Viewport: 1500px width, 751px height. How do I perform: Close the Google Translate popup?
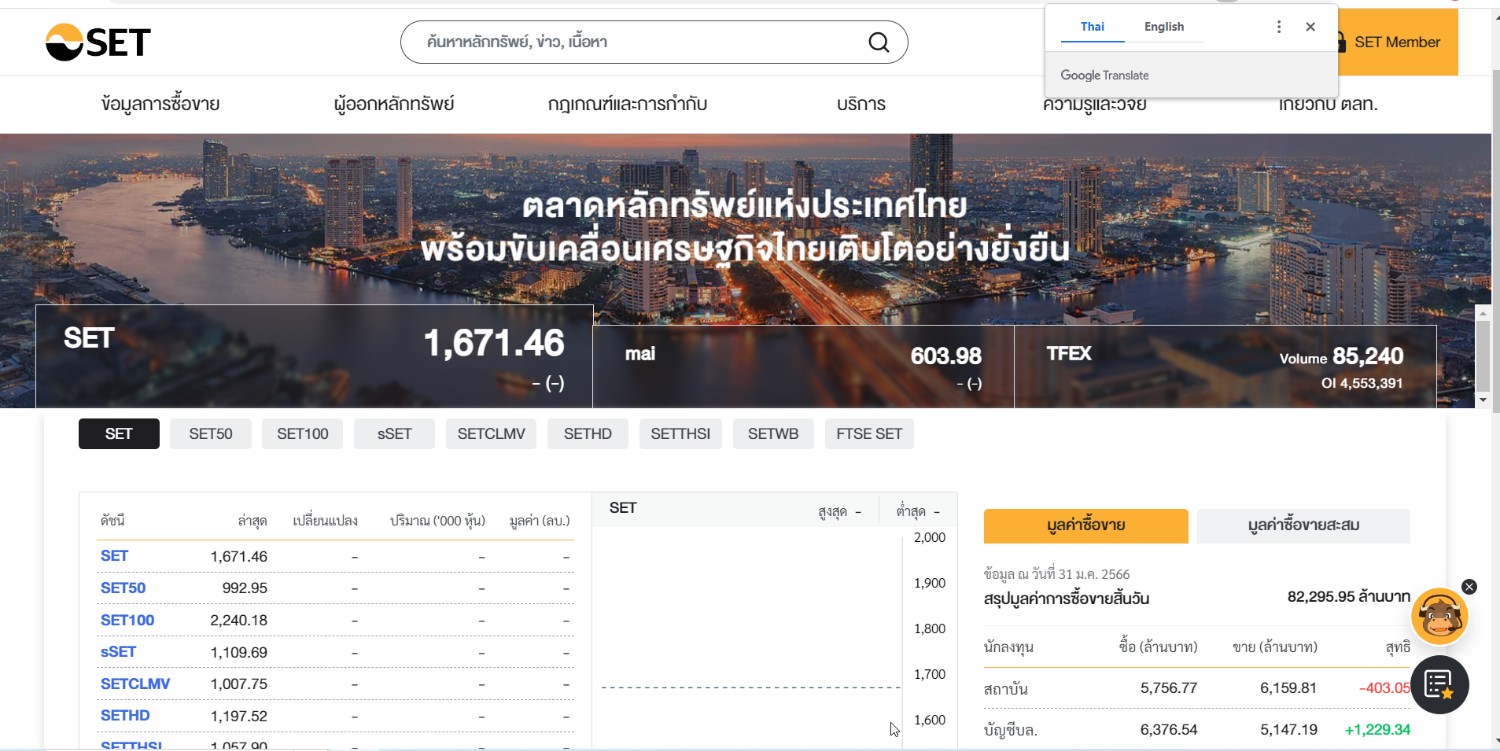(1310, 27)
